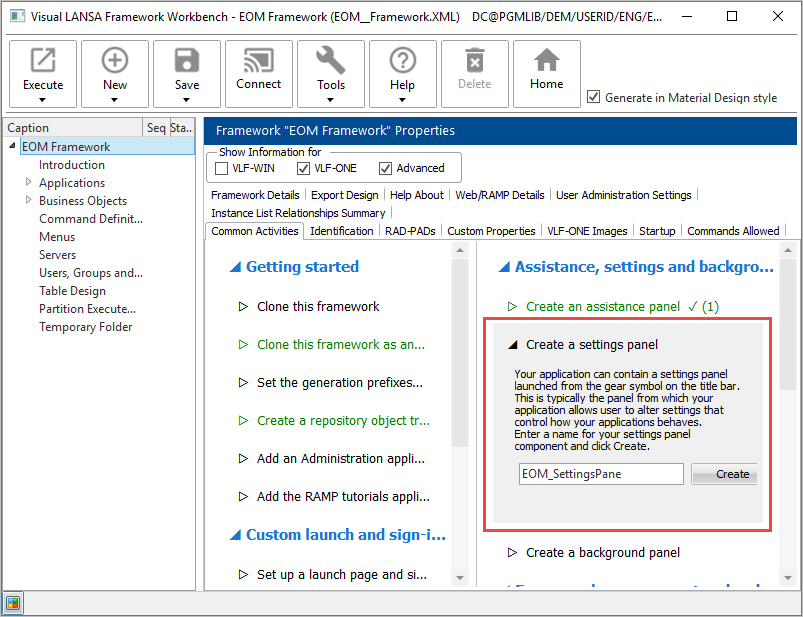Select Temporary Folder in the tree
The image size is (803, 617).
pos(86,327)
